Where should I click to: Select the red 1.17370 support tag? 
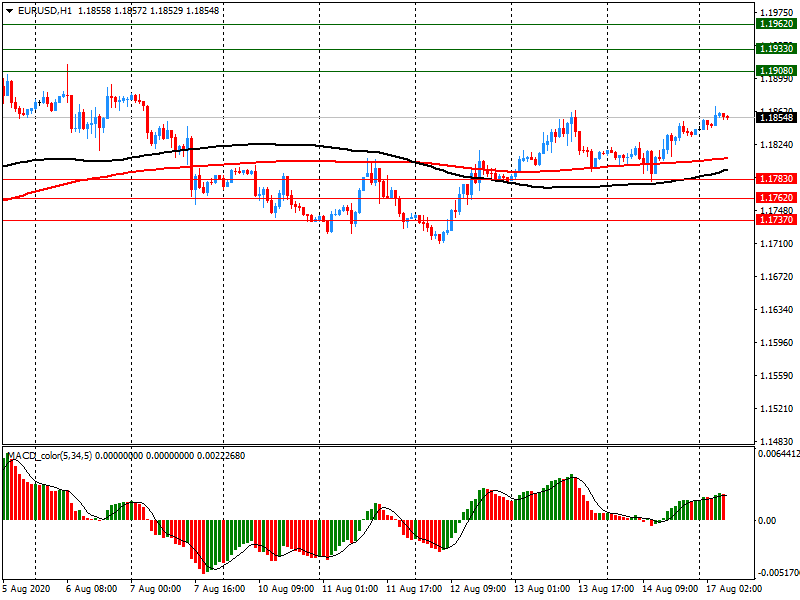click(x=776, y=219)
